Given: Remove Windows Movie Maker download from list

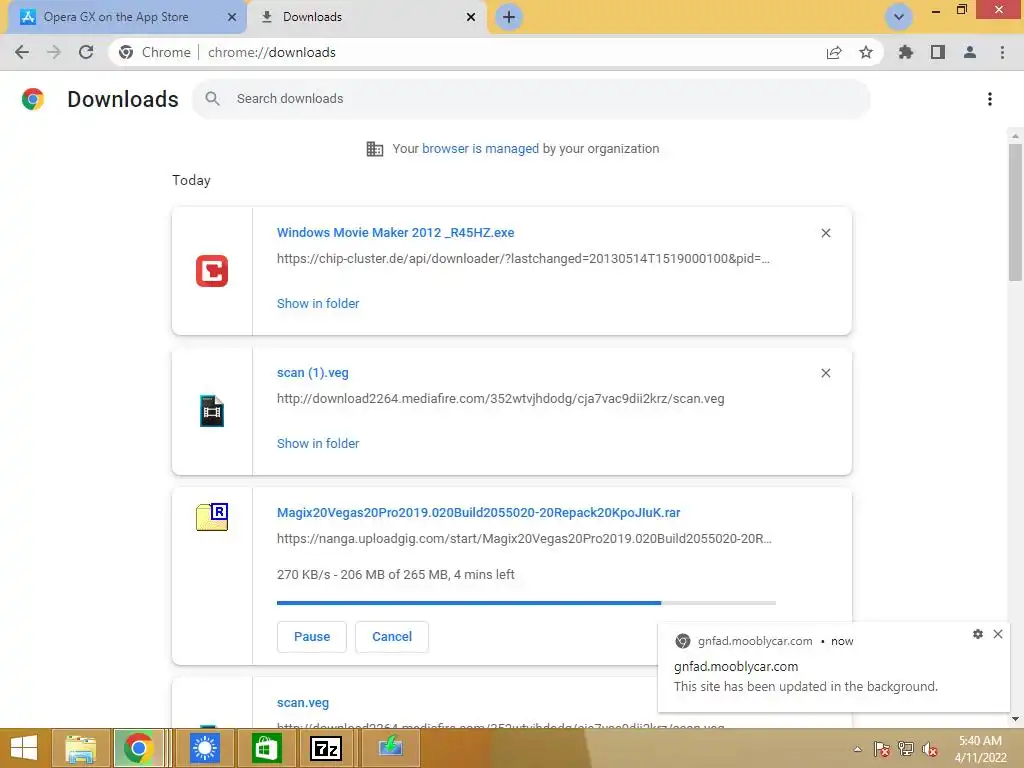Looking at the screenshot, I should (x=826, y=233).
